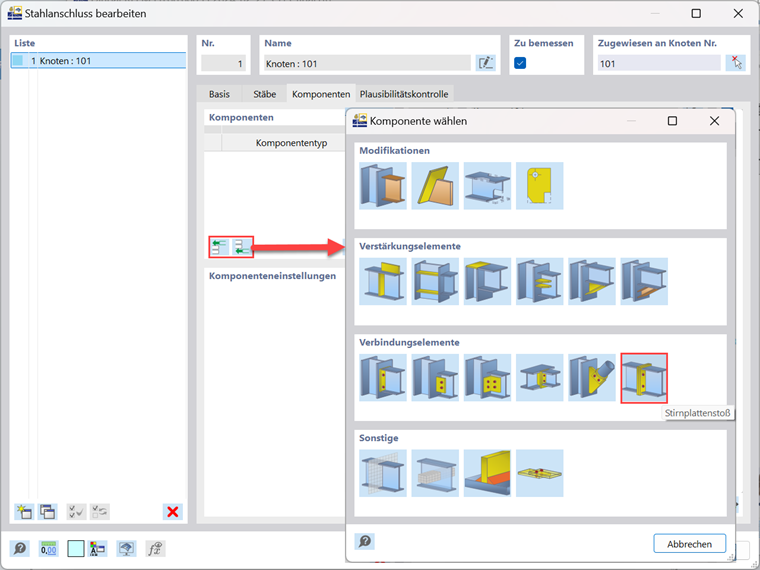This screenshot has height=570, width=760.
Task: Open the units 0,00 settings icon
Action: tap(48, 549)
